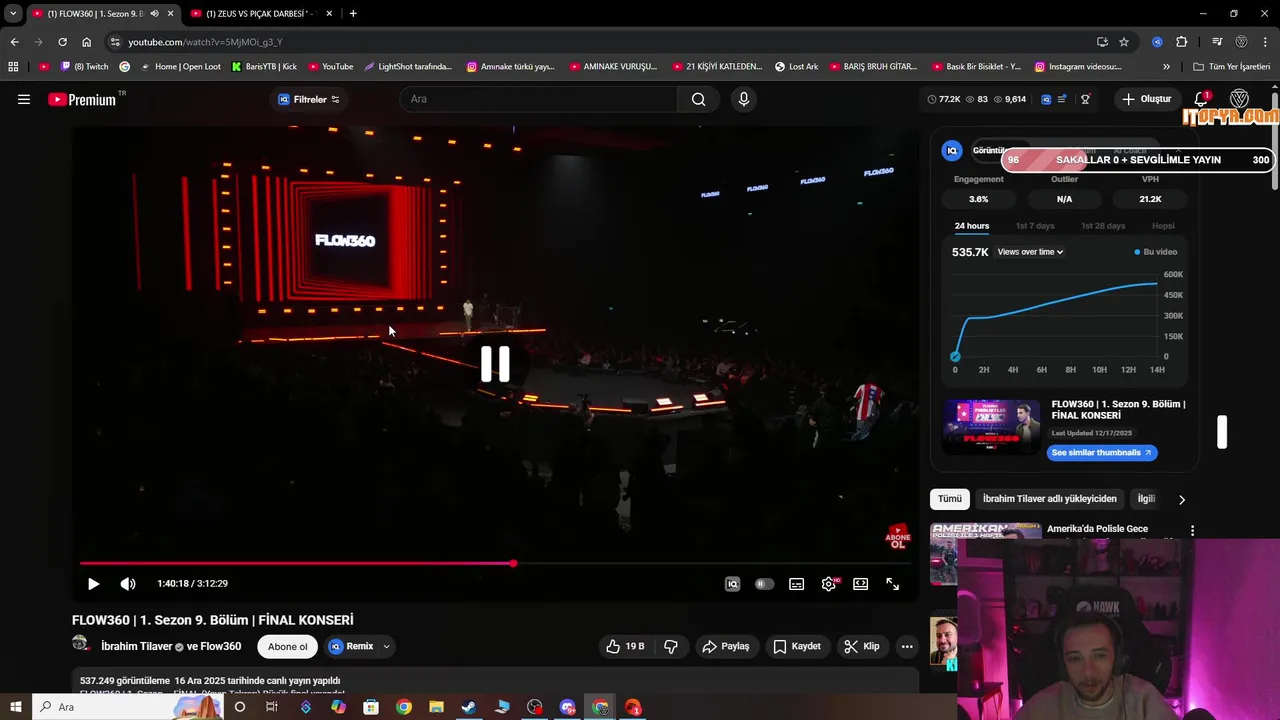Image resolution: width=1280 pixels, height=720 pixels.
Task: Toggle subtitles captions button
Action: point(796,584)
